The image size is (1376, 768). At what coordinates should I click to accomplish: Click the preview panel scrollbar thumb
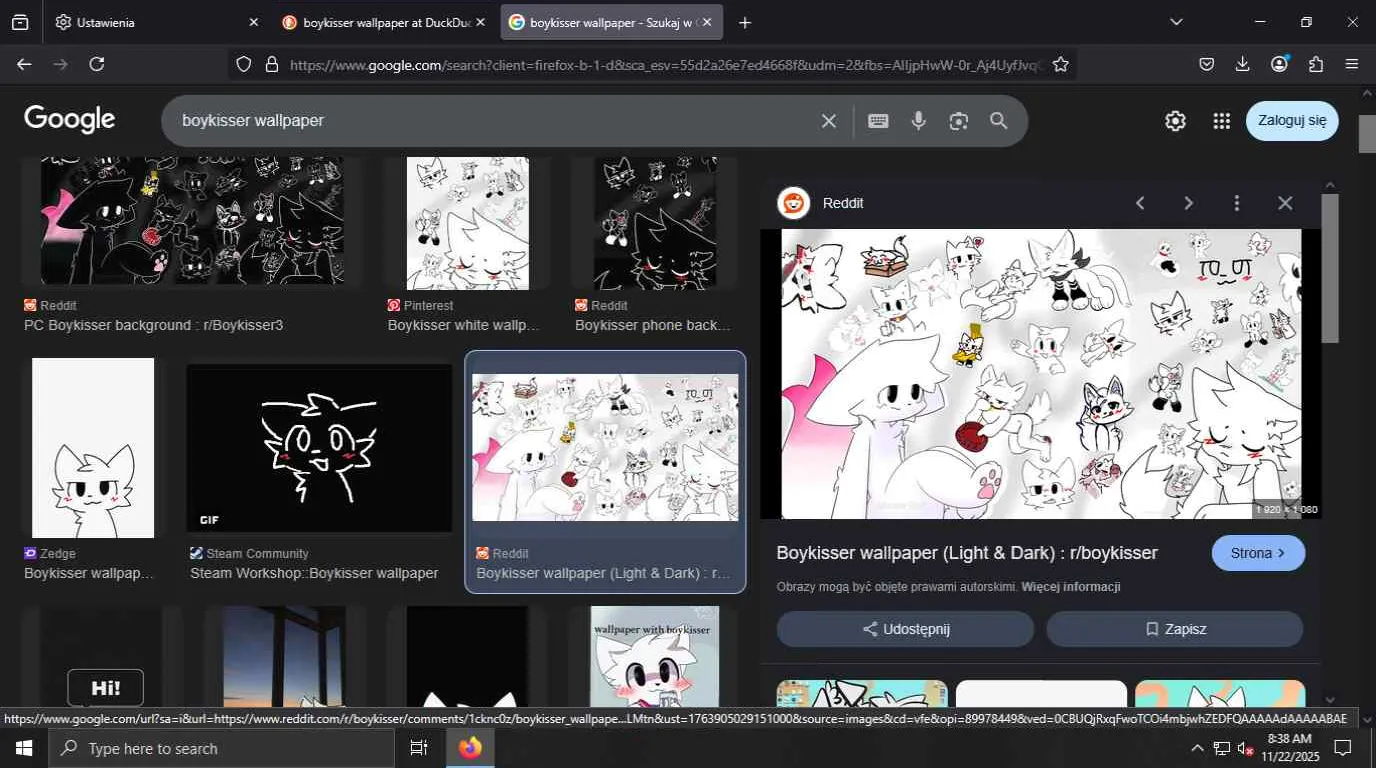coord(1330,268)
